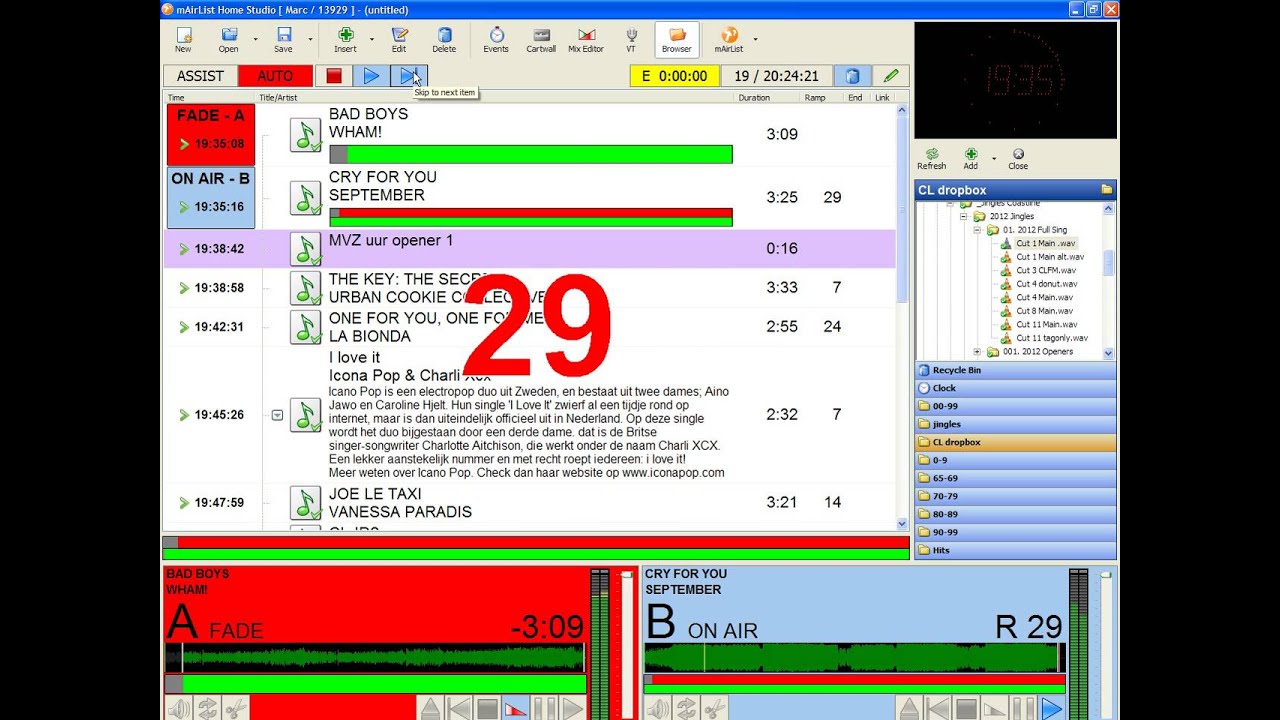Click the Edit toolbar icon
The image size is (1280, 720).
(x=399, y=40)
